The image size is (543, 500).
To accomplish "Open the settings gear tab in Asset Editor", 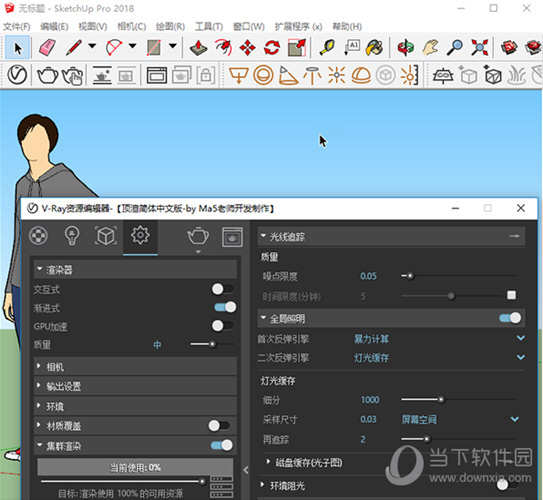I will coord(140,236).
